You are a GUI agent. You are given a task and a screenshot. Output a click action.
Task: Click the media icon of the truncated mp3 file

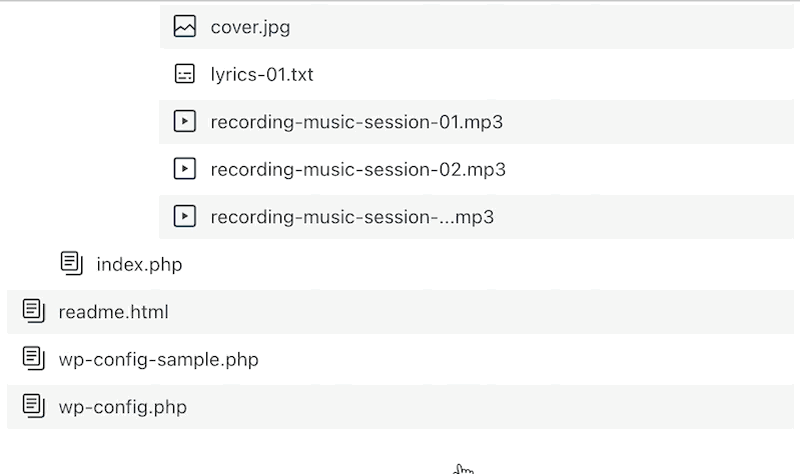(184, 216)
